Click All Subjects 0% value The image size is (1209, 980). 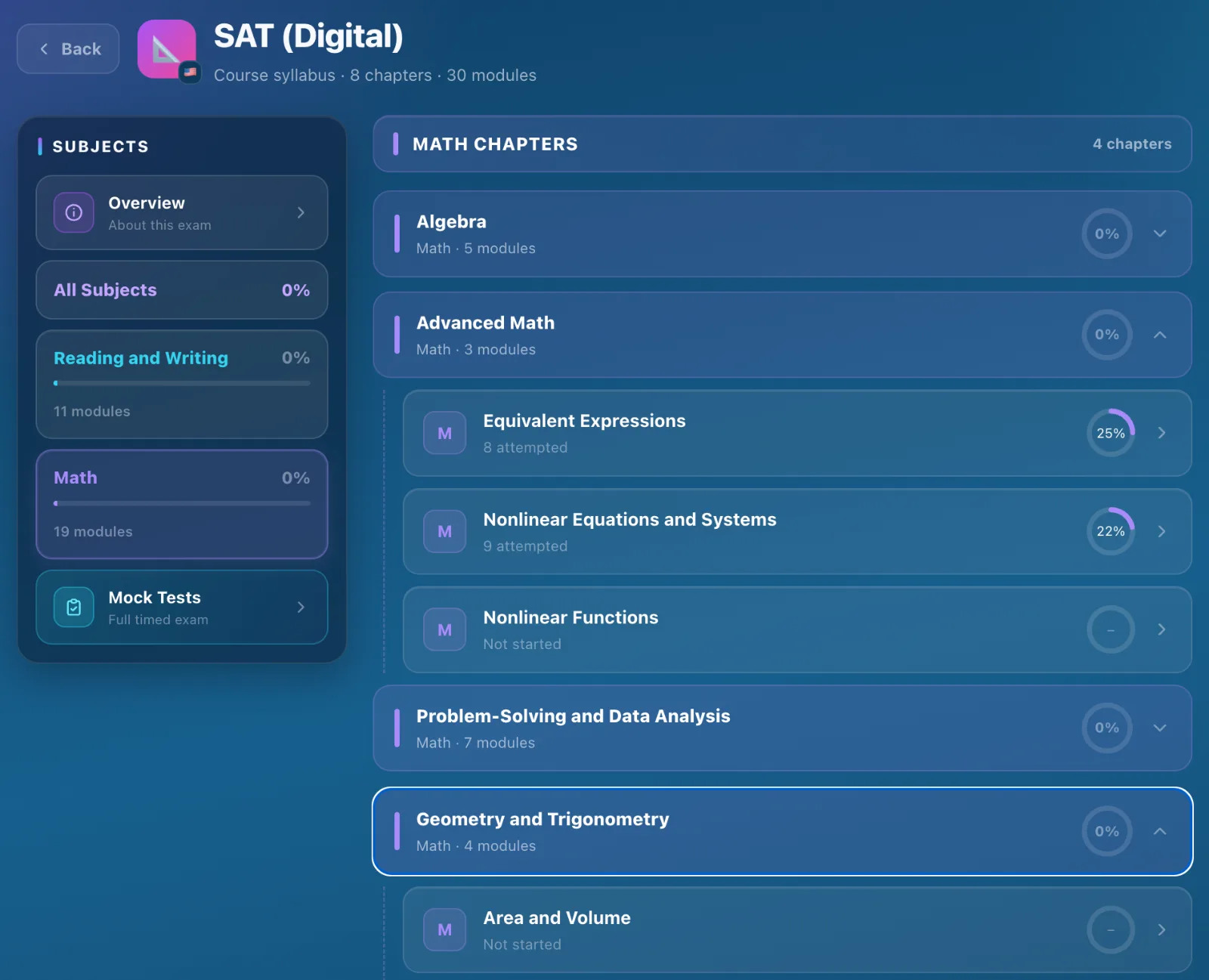tap(295, 290)
